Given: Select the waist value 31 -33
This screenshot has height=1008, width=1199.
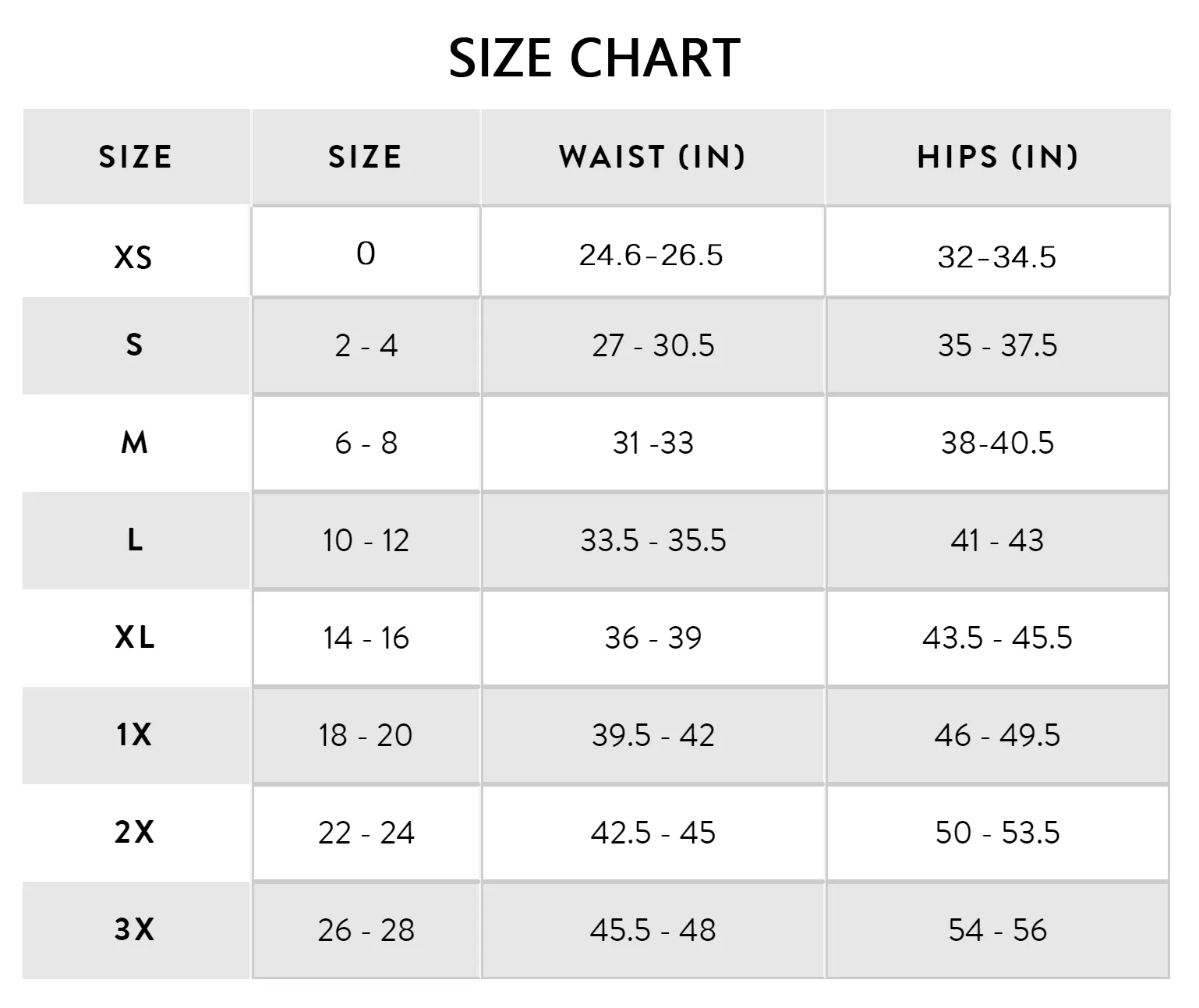Looking at the screenshot, I should coord(653,443).
